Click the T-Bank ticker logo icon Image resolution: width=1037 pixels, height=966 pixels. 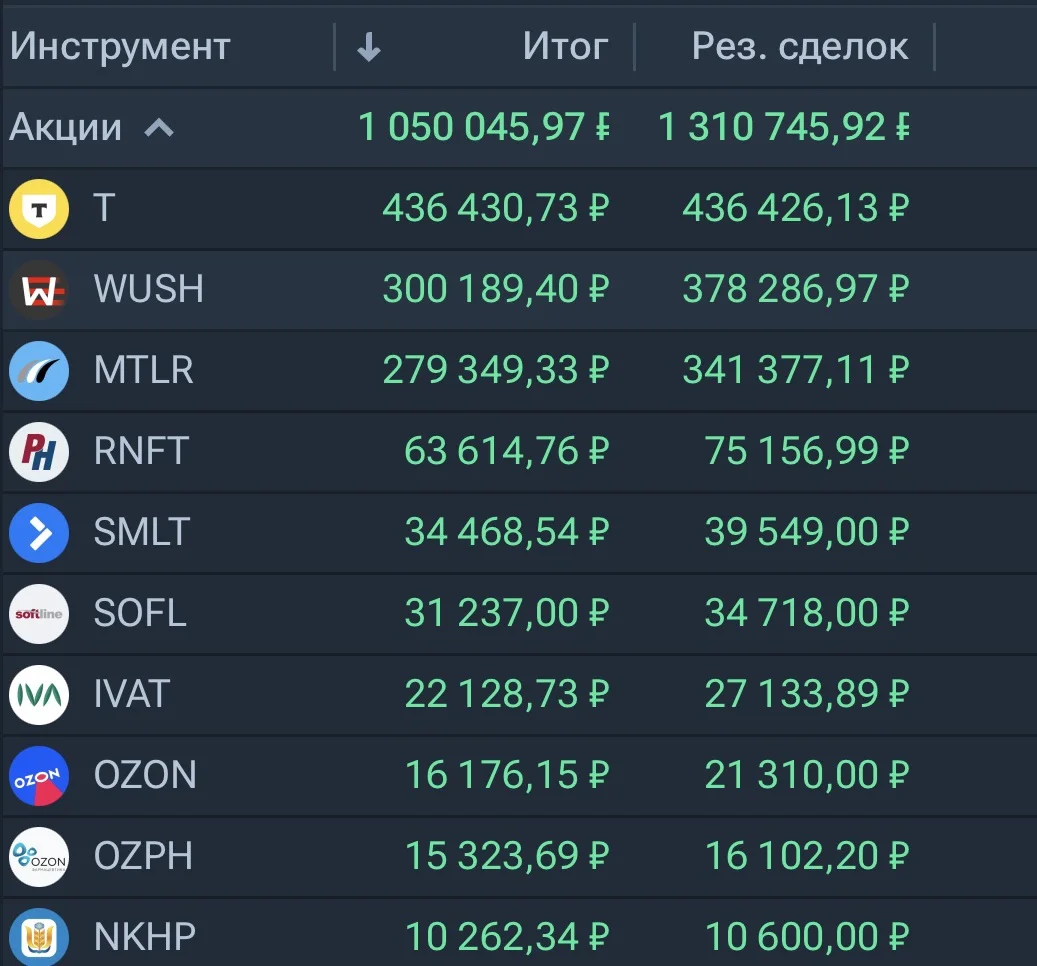(x=39, y=209)
